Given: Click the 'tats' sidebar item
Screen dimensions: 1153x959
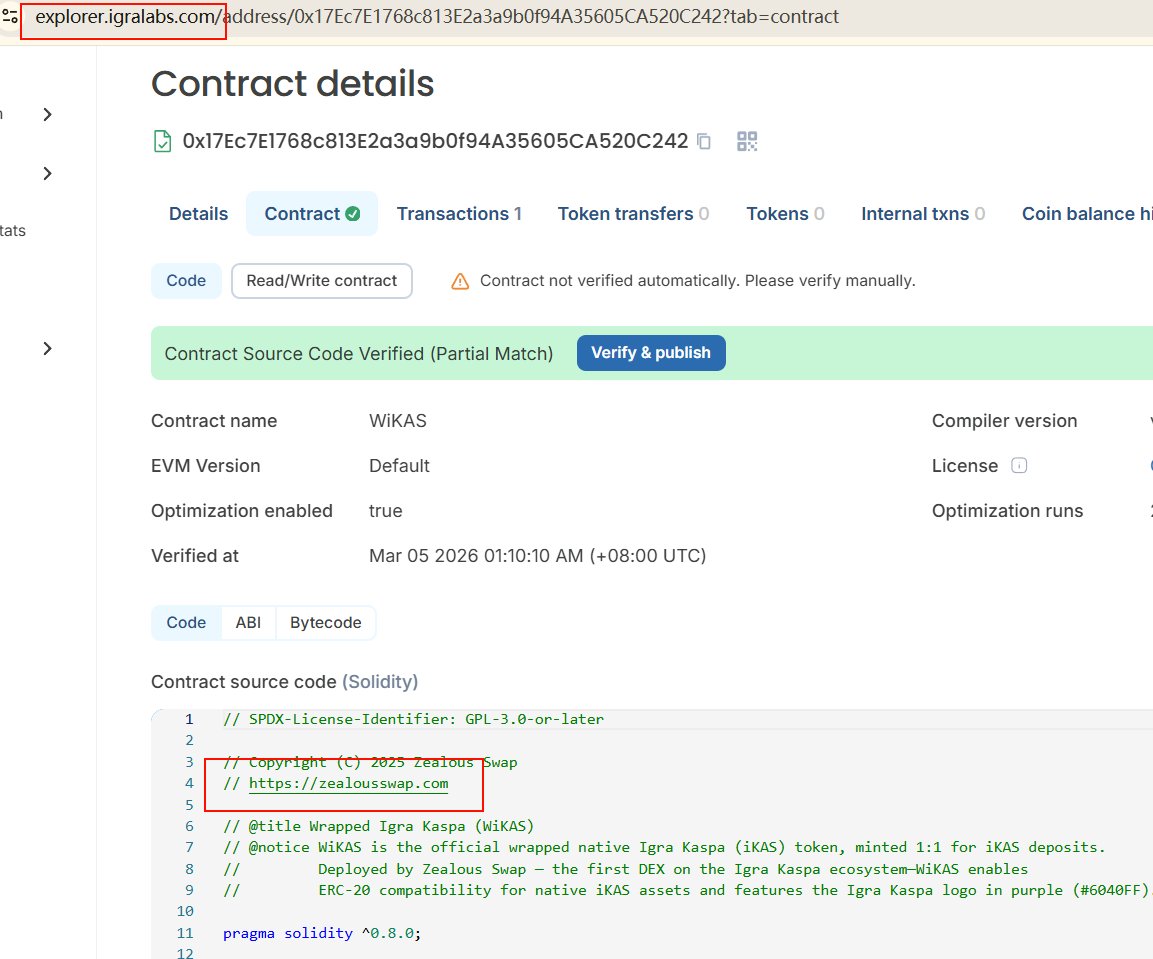Looking at the screenshot, I should [x=13, y=231].
